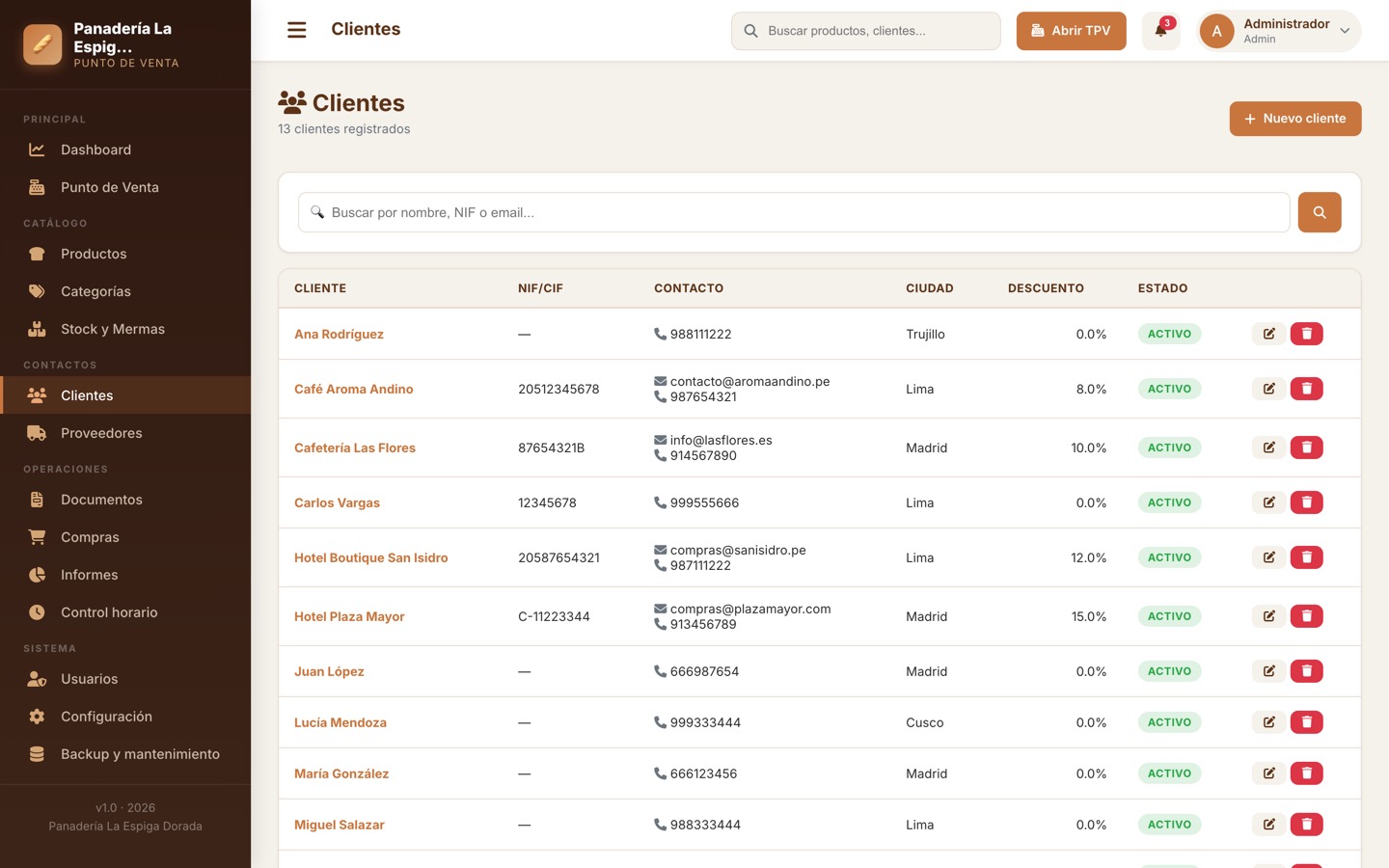Open Documentos in sidebar
1389x868 pixels.
click(125, 500)
